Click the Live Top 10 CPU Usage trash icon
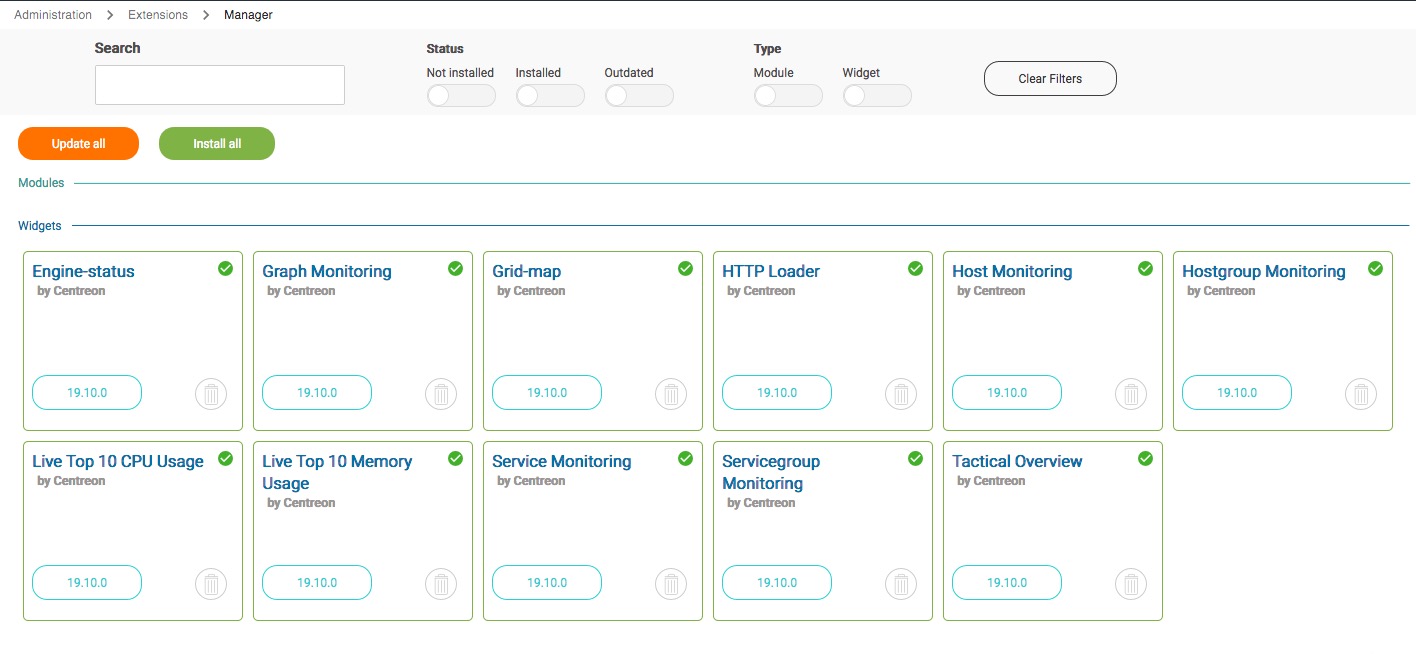Screen dimensions: 1416x654 (x=211, y=584)
